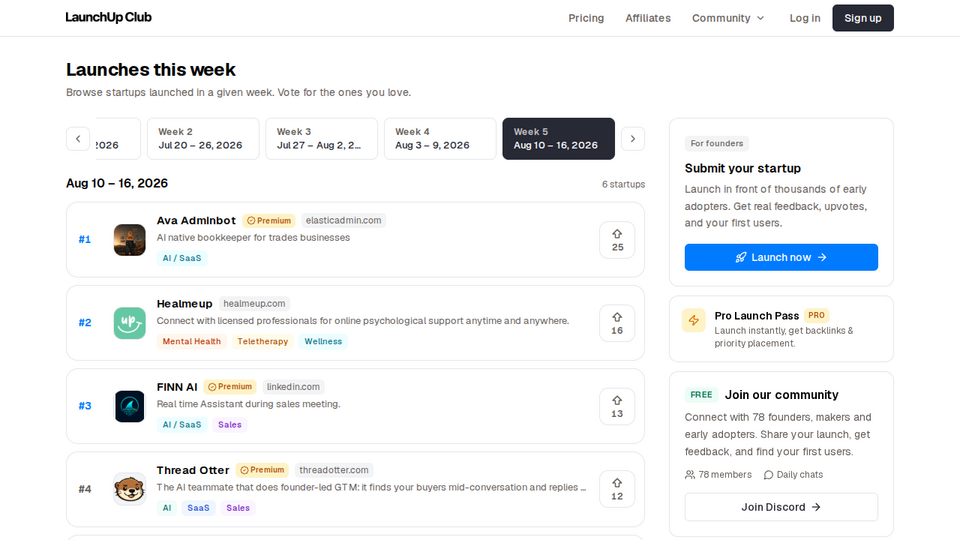This screenshot has height=540, width=960.
Task: Upvote Healmeup with 16 votes
Action: (617, 323)
